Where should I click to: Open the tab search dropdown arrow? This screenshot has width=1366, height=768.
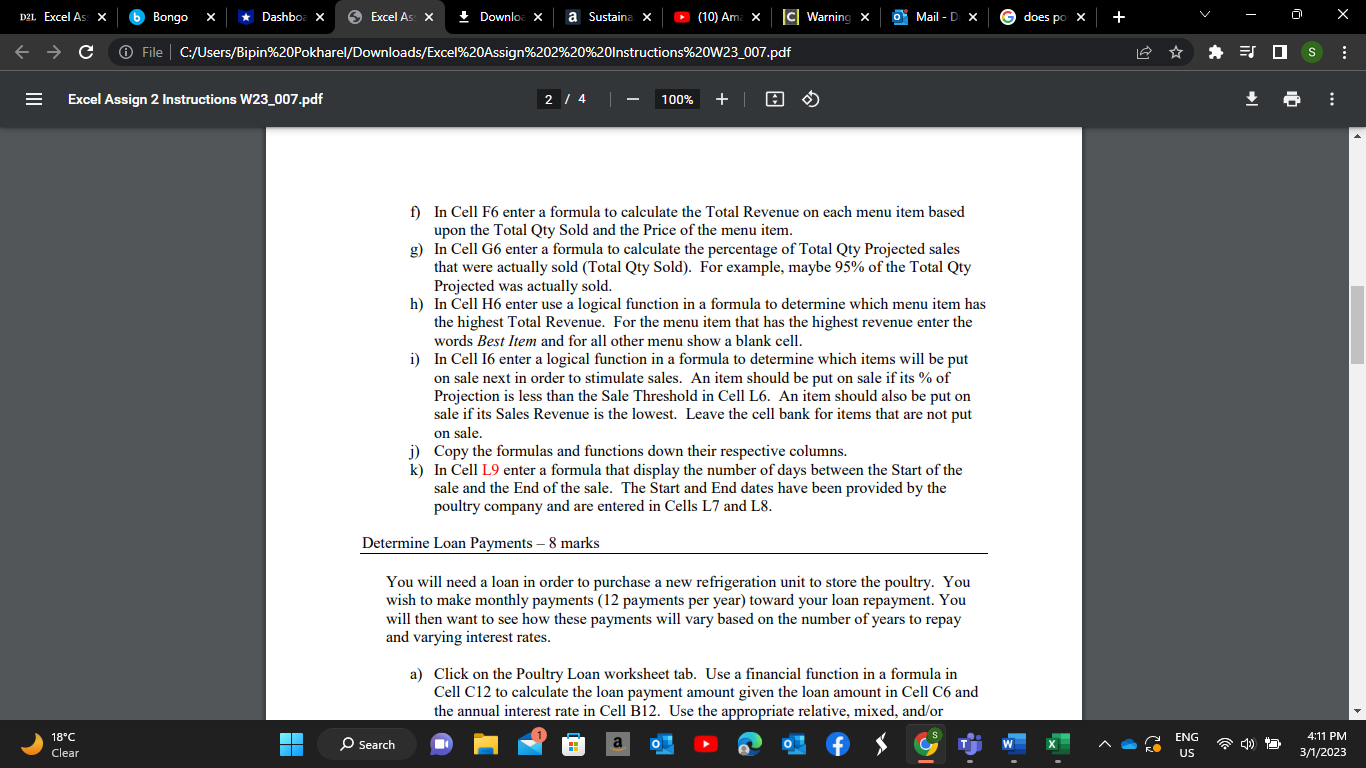point(1203,17)
